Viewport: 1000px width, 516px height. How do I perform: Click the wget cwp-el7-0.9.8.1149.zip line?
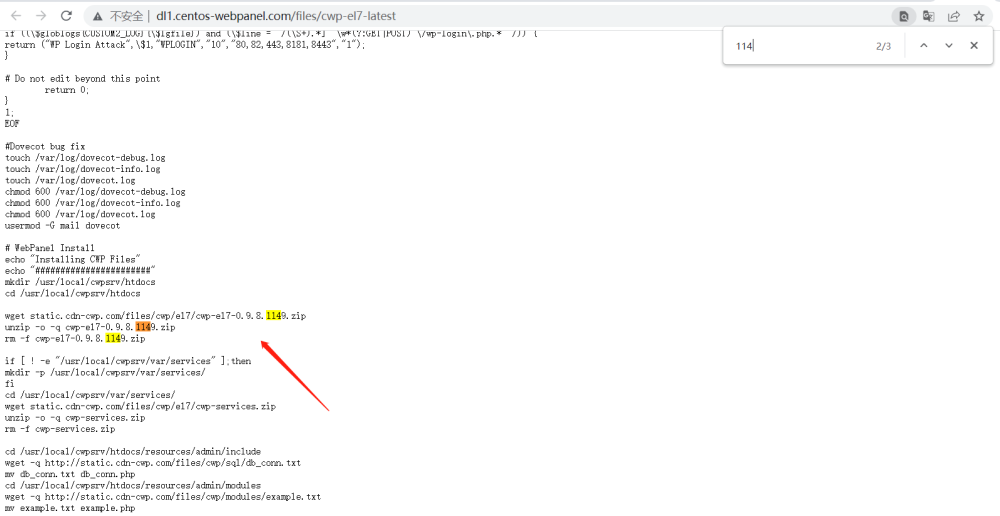point(155,316)
